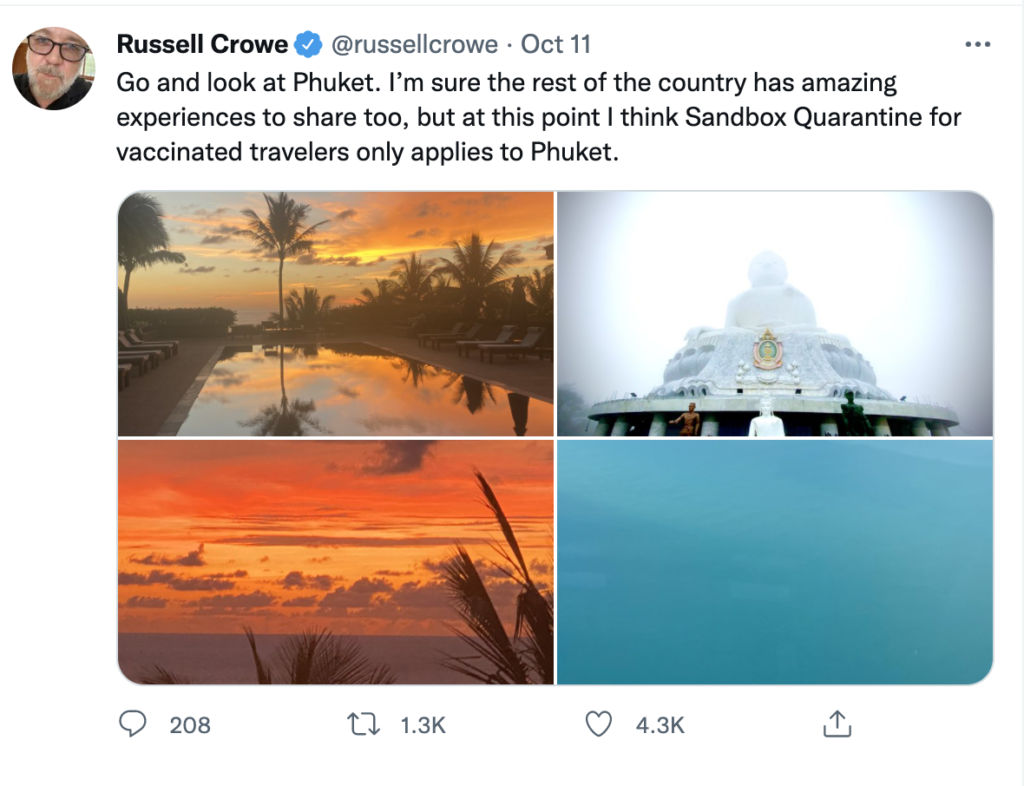Like the tweet with the heart icon
This screenshot has height=786, width=1024.
(x=598, y=724)
